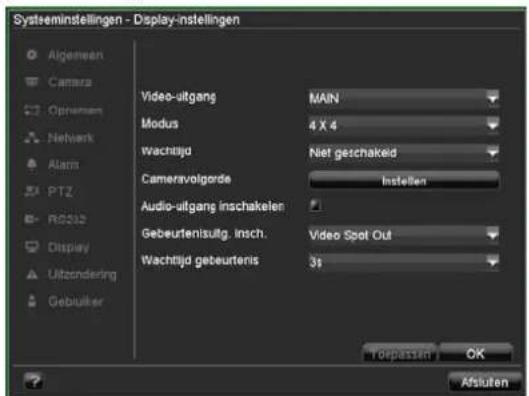Open help with the question mark icon
Image resolution: width=529 pixels, height=396 pixels.
[33, 381]
